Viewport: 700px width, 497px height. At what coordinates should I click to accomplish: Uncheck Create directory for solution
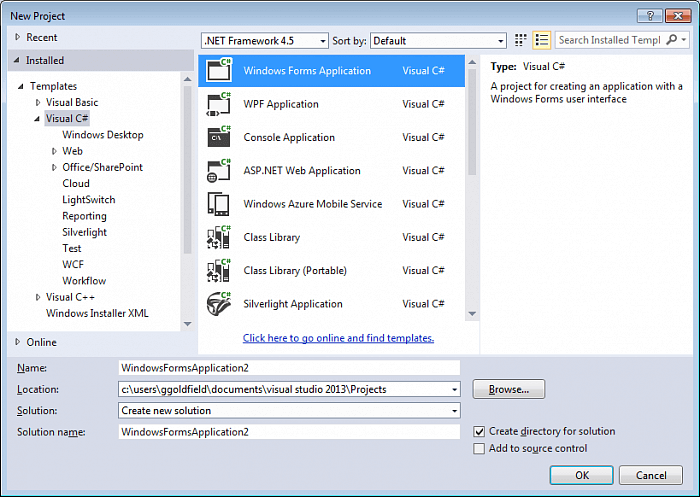(480, 432)
